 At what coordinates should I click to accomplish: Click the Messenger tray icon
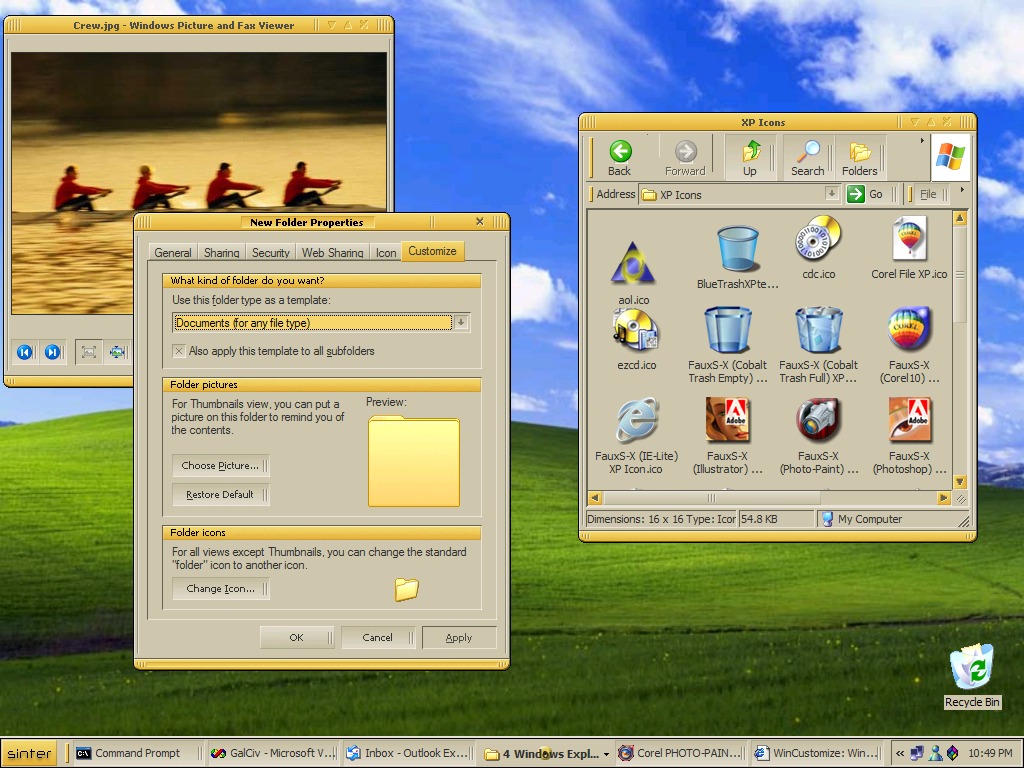click(x=935, y=753)
